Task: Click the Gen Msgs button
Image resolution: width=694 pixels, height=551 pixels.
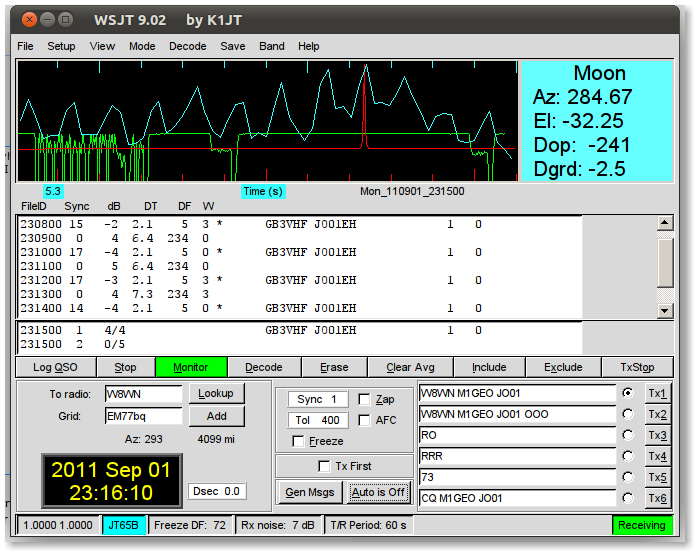Action: click(x=309, y=492)
